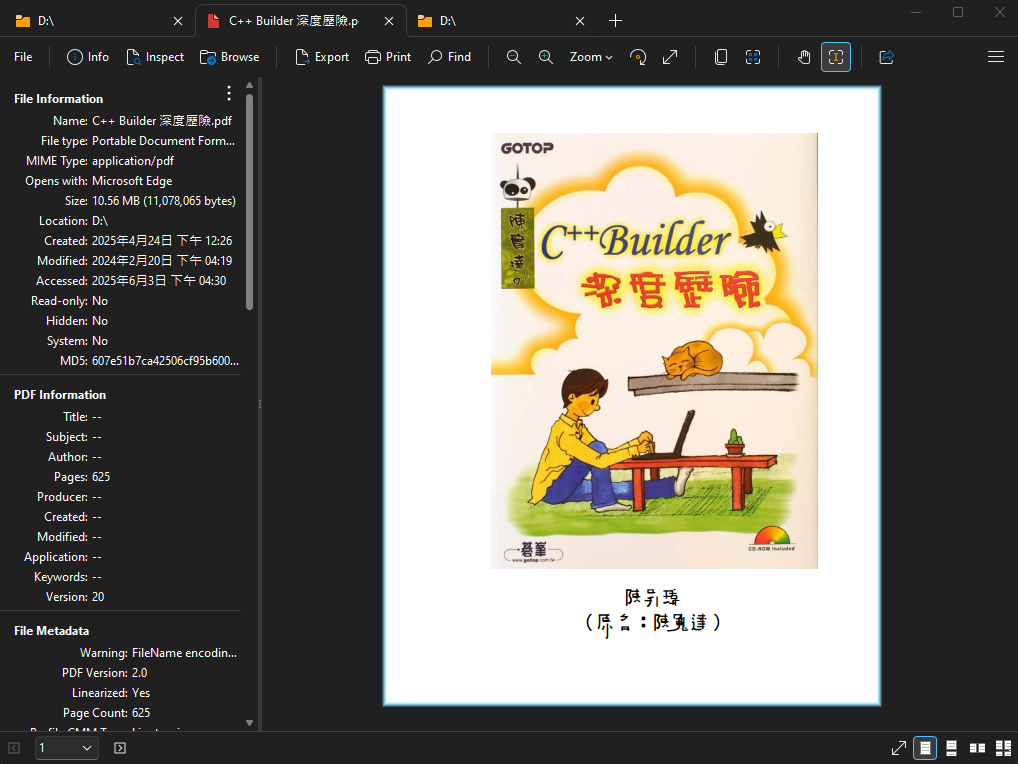This screenshot has width=1018, height=764.
Task: Click the Version 20 value
Action: [x=97, y=597]
